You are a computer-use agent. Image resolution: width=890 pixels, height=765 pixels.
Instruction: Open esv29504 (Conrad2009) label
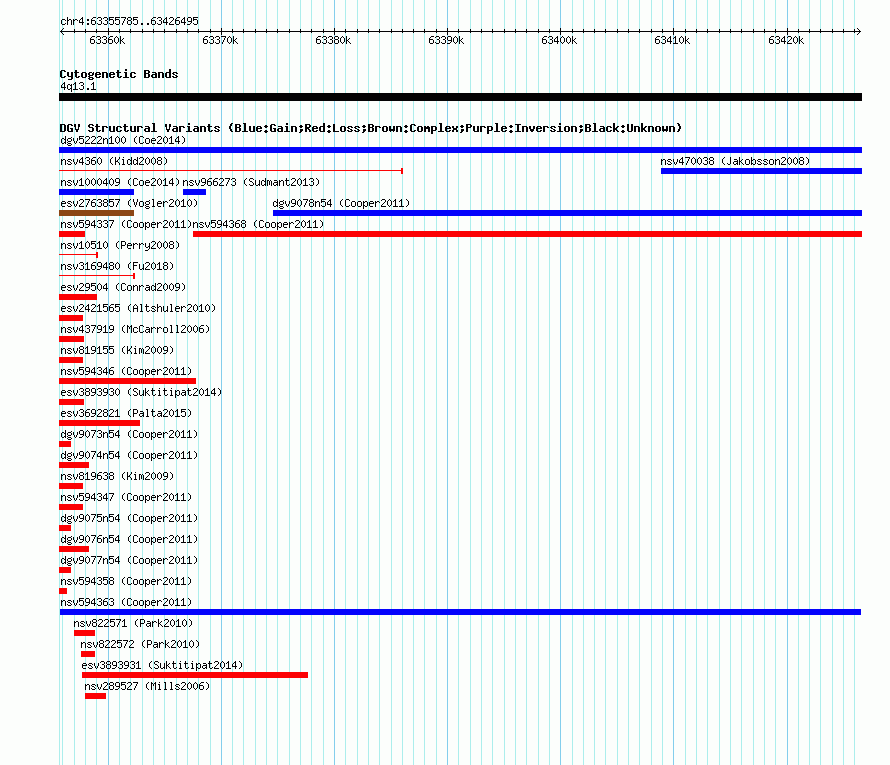(x=123, y=287)
